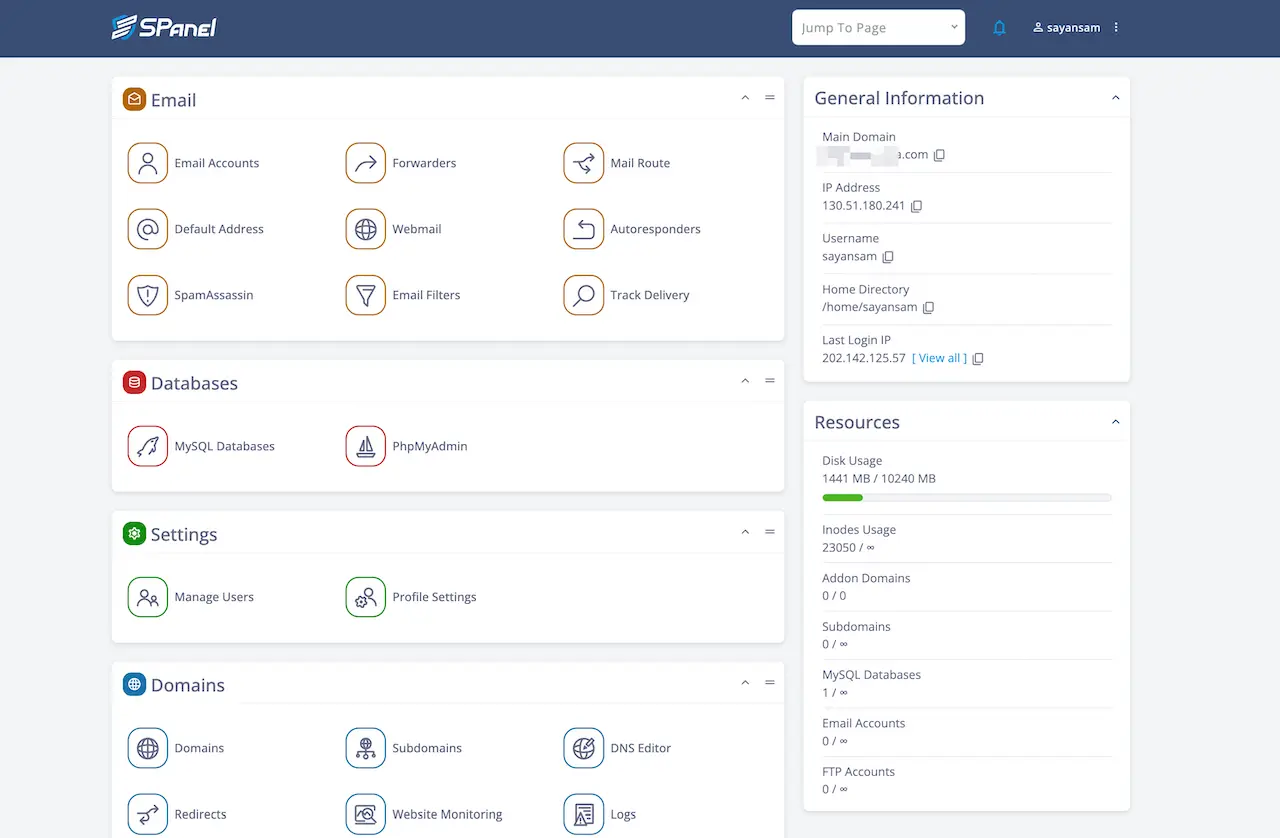This screenshot has width=1280, height=838.
Task: Click the Domains section heading
Action: [x=188, y=685]
